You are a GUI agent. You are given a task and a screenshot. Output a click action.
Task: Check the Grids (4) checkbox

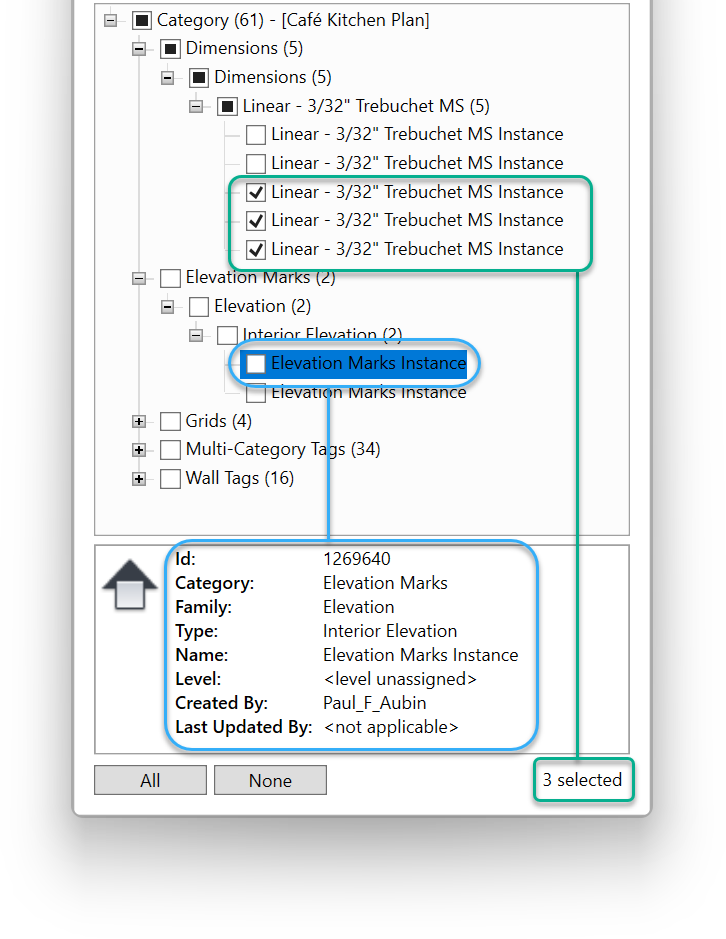pos(171,421)
